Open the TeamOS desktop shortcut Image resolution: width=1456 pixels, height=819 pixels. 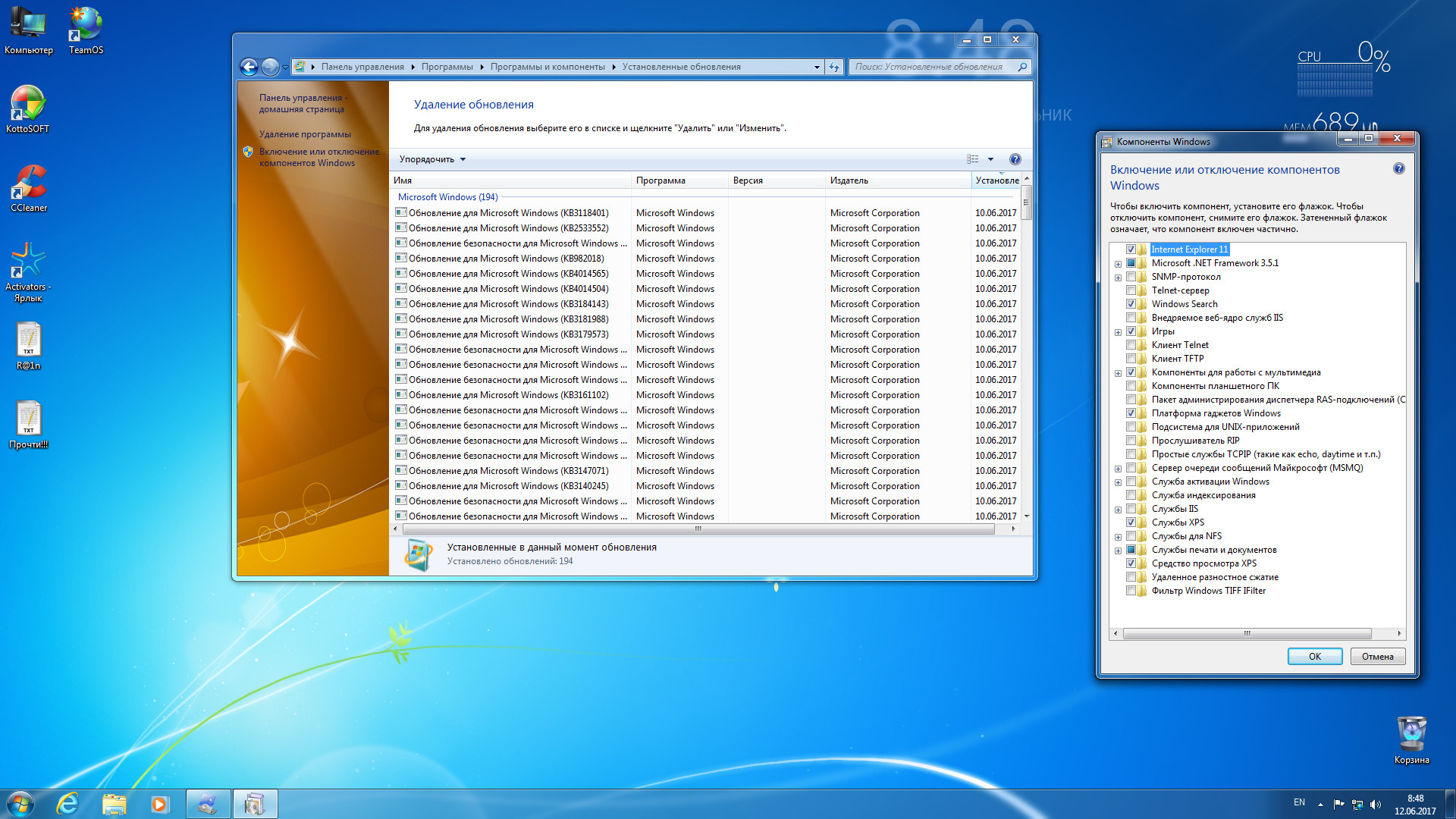click(x=86, y=30)
